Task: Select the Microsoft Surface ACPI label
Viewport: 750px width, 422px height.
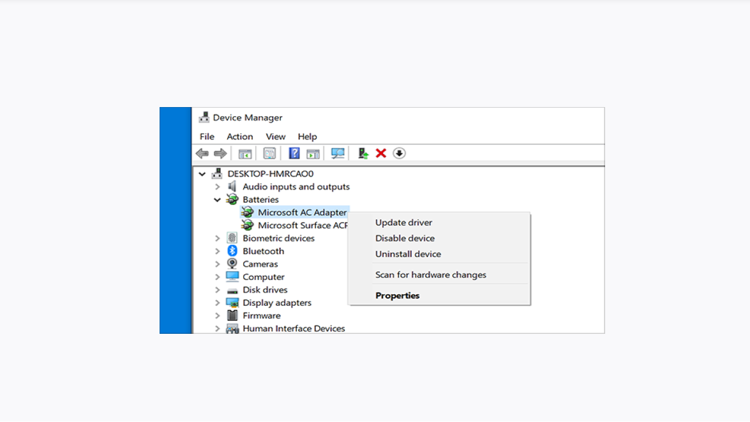Action: tap(303, 225)
